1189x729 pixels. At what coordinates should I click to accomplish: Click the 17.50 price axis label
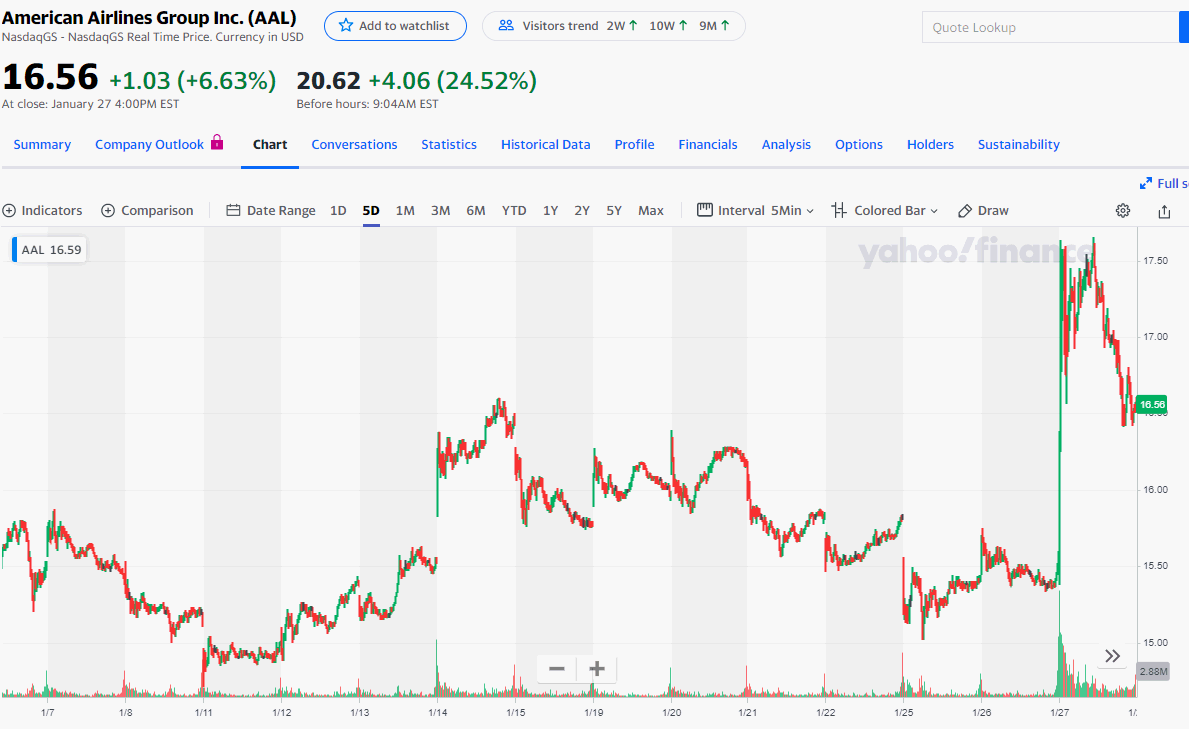[x=1156, y=260]
